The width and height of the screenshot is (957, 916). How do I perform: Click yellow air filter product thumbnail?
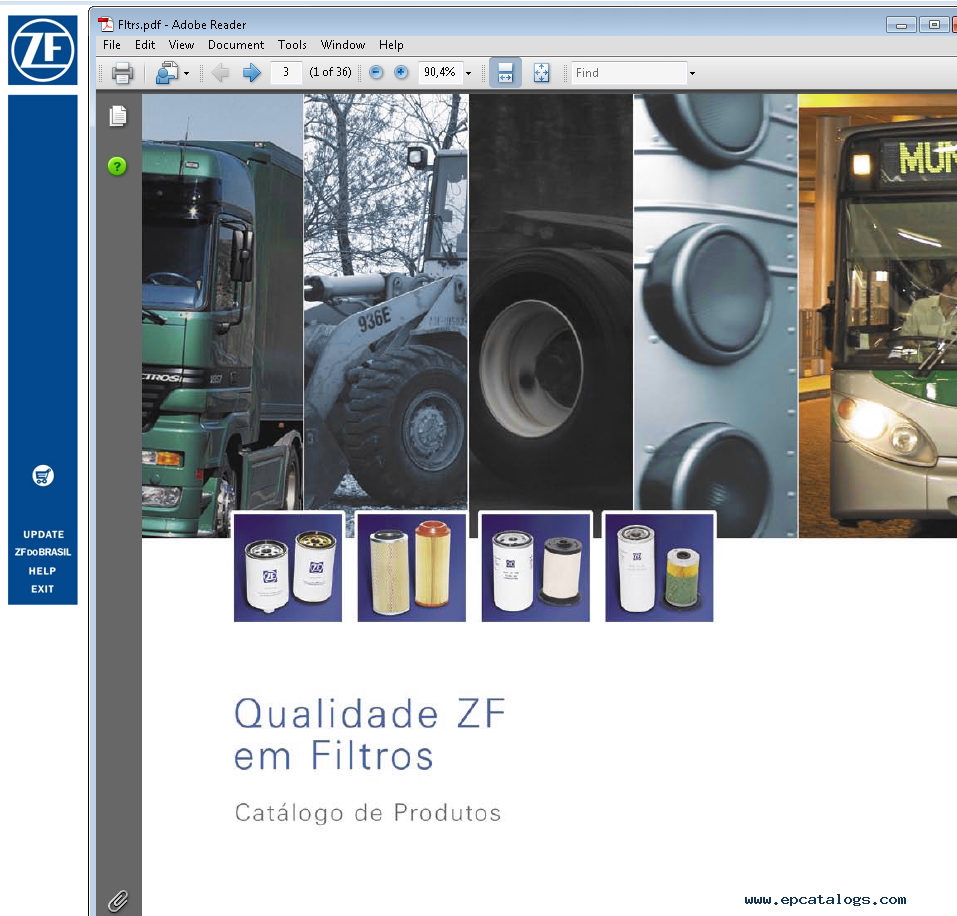coord(411,567)
